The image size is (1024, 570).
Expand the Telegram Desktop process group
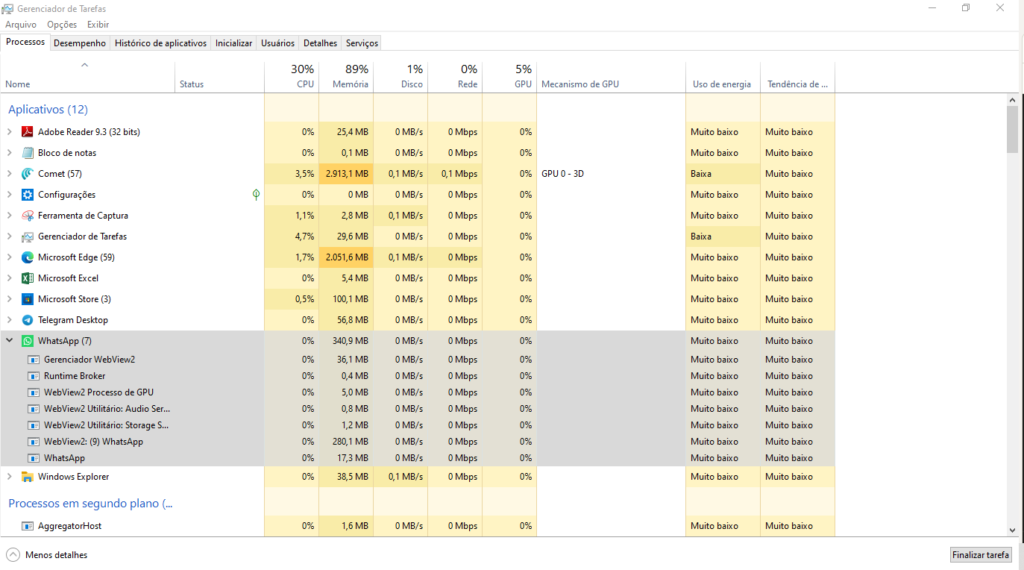[9, 320]
